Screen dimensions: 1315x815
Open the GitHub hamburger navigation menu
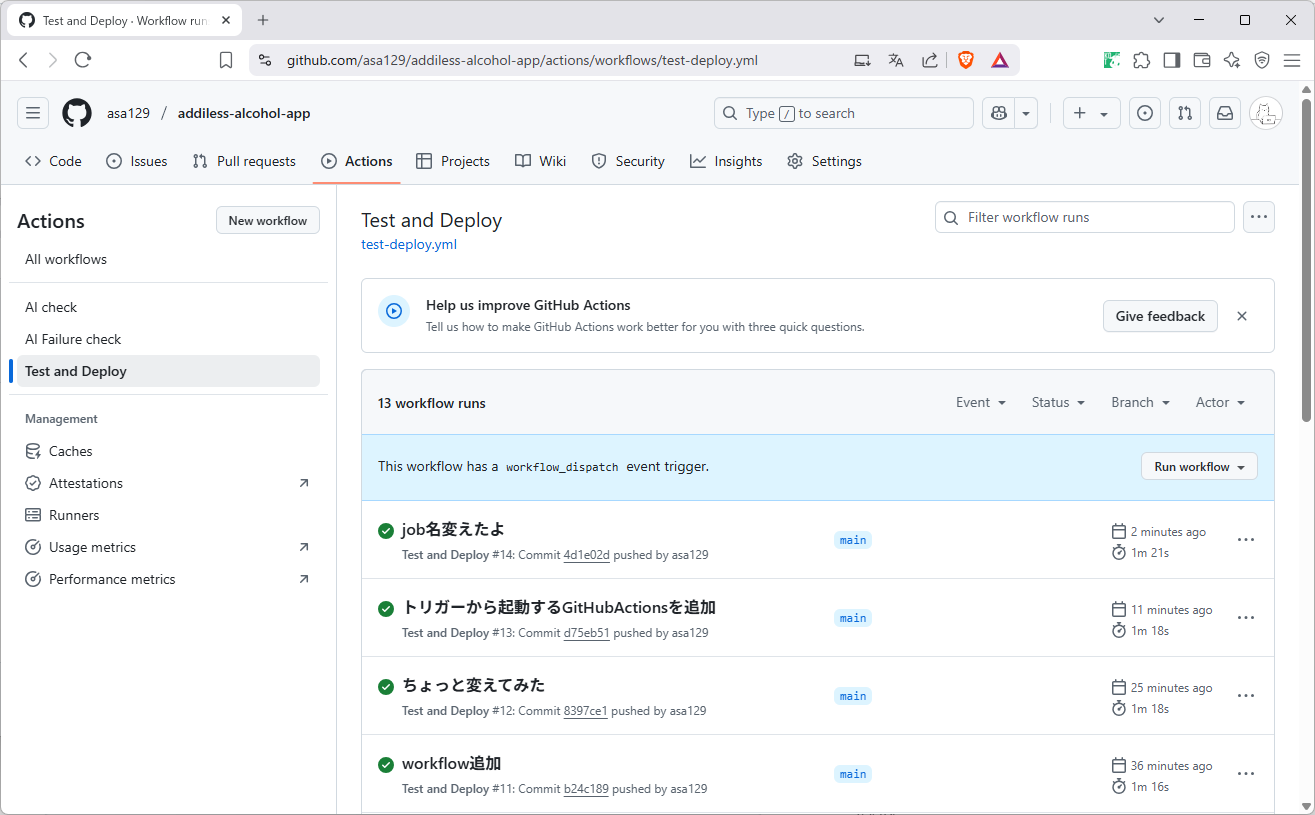coord(33,113)
